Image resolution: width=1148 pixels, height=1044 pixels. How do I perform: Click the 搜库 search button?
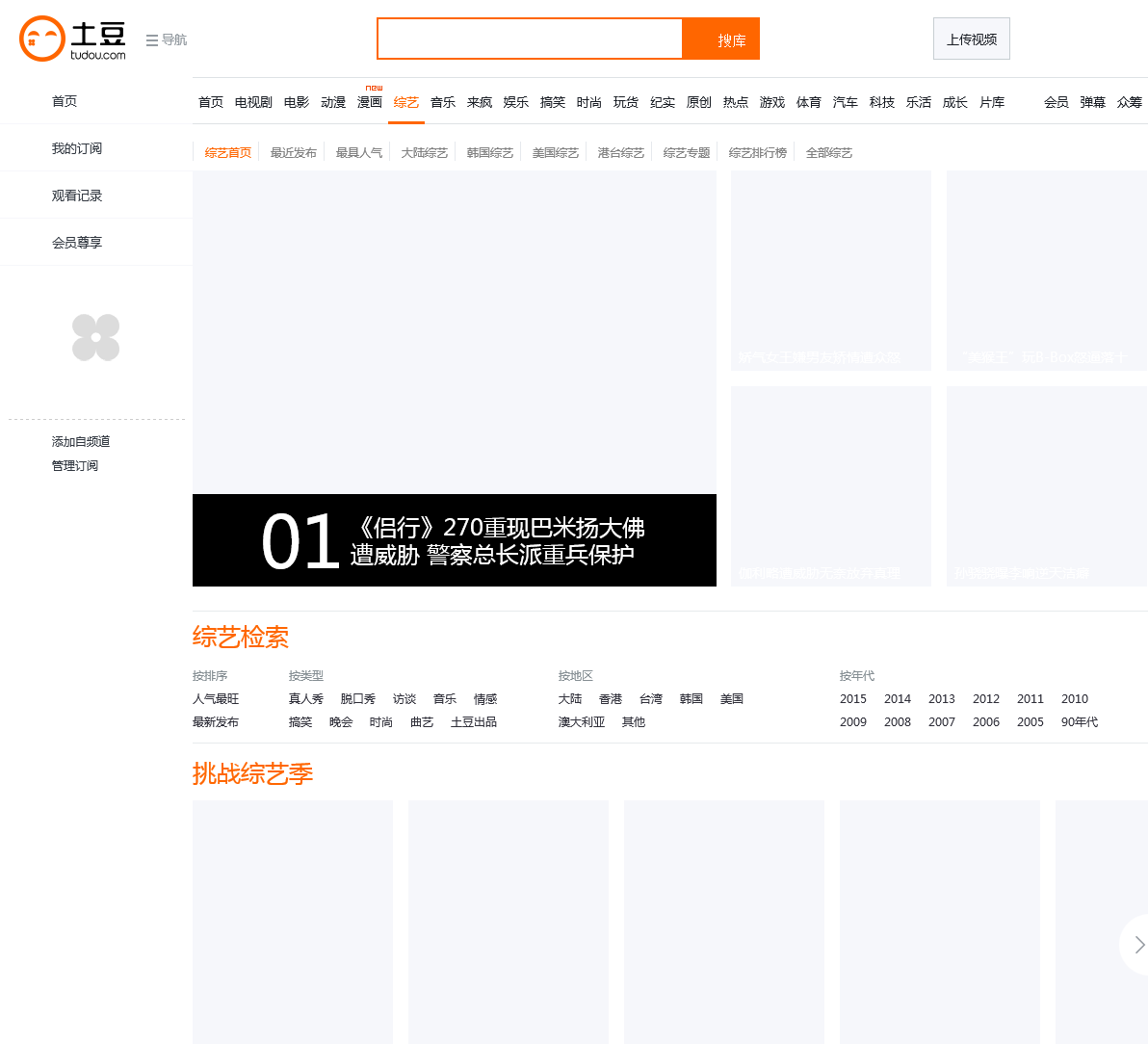tap(721, 39)
